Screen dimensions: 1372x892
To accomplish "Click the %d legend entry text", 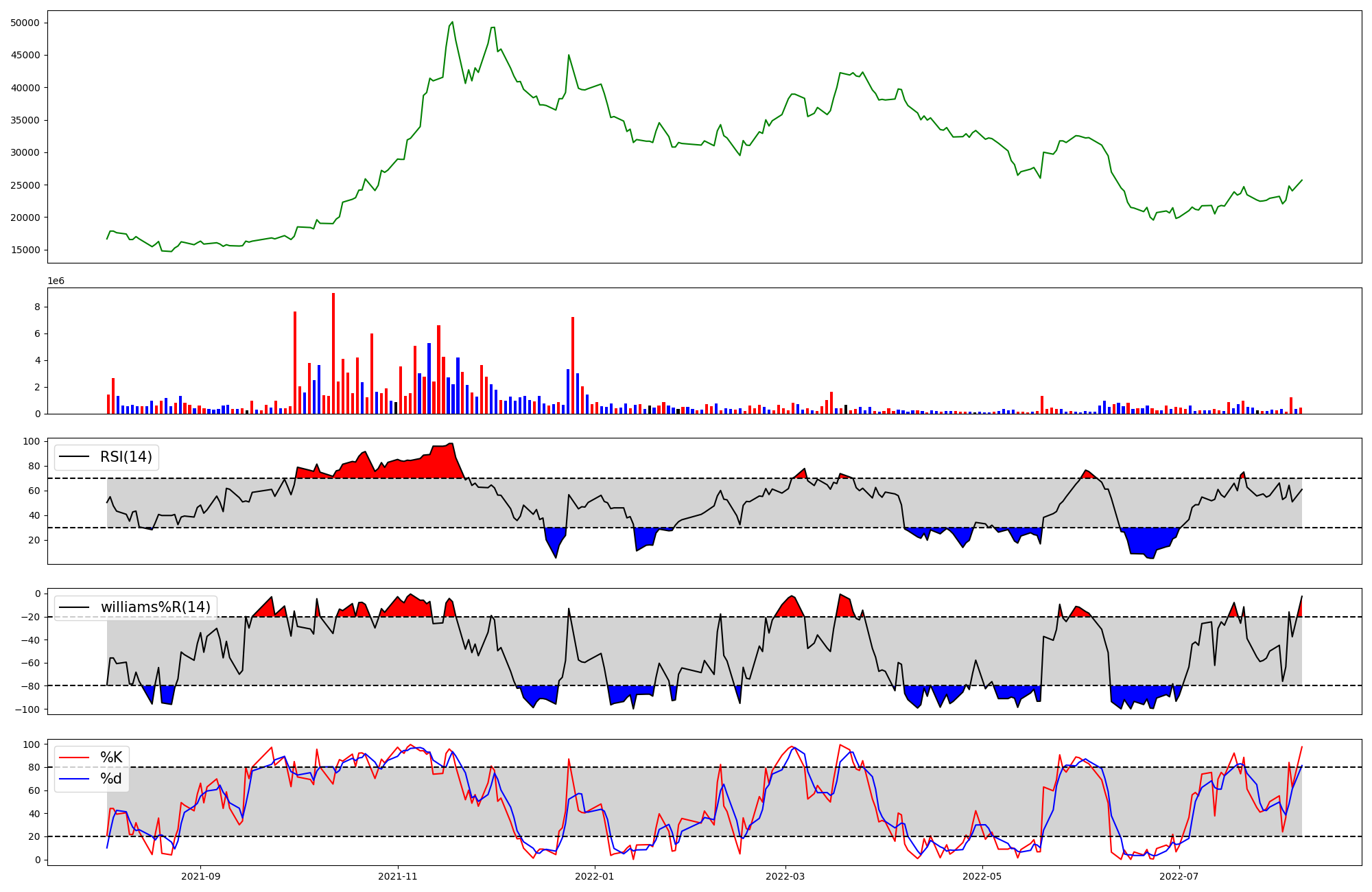I will coord(111,779).
